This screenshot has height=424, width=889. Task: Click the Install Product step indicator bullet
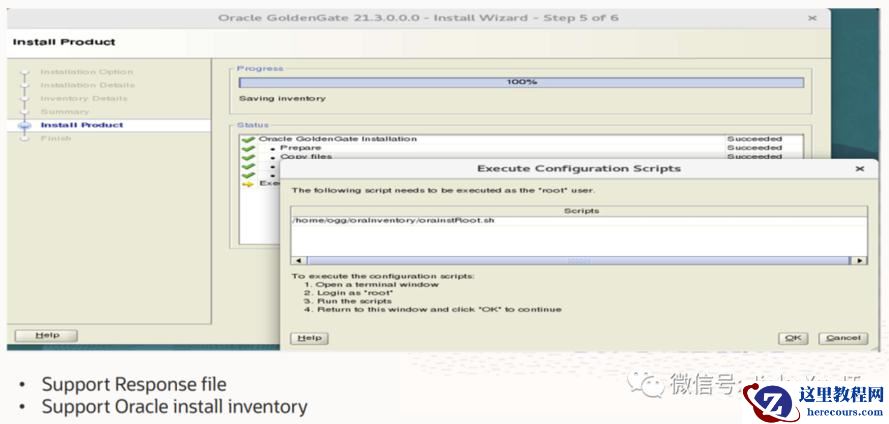(x=26, y=126)
